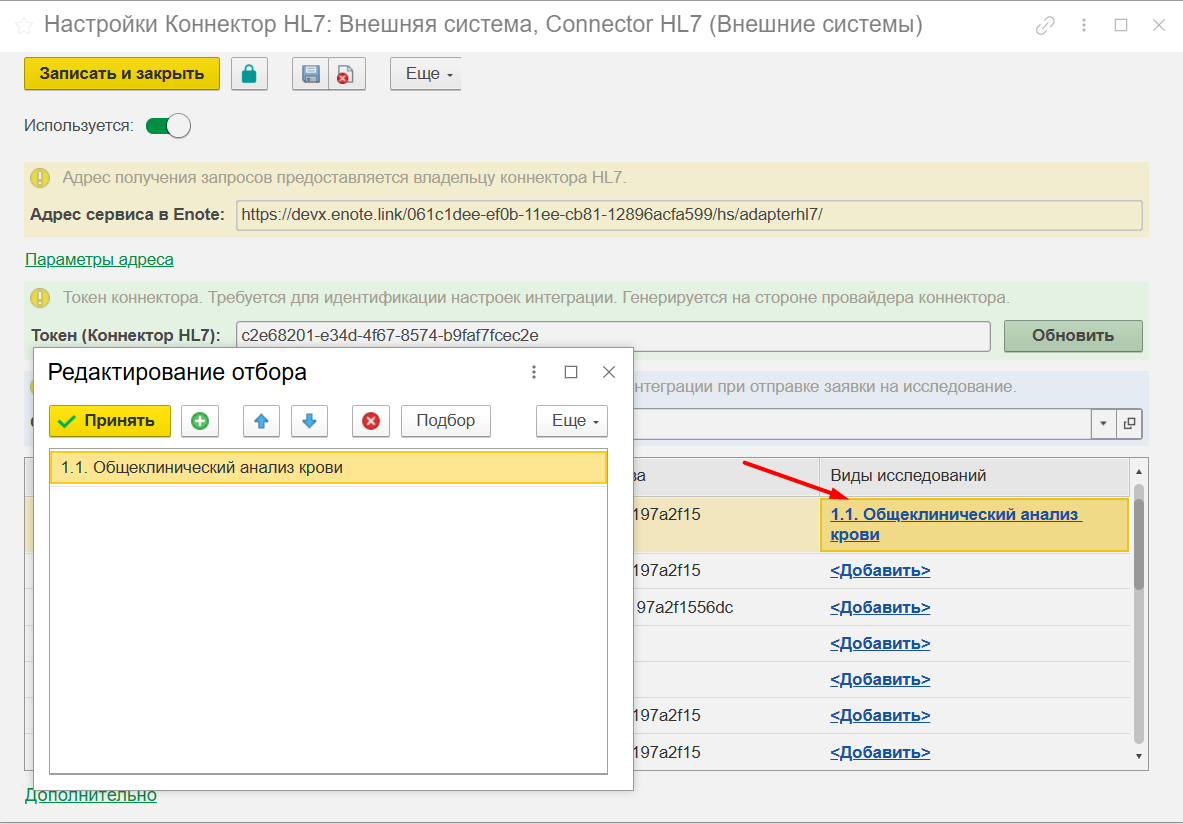The width and height of the screenshot is (1183, 824).
Task: Click the green lock icon button
Action: pyautogui.click(x=249, y=74)
